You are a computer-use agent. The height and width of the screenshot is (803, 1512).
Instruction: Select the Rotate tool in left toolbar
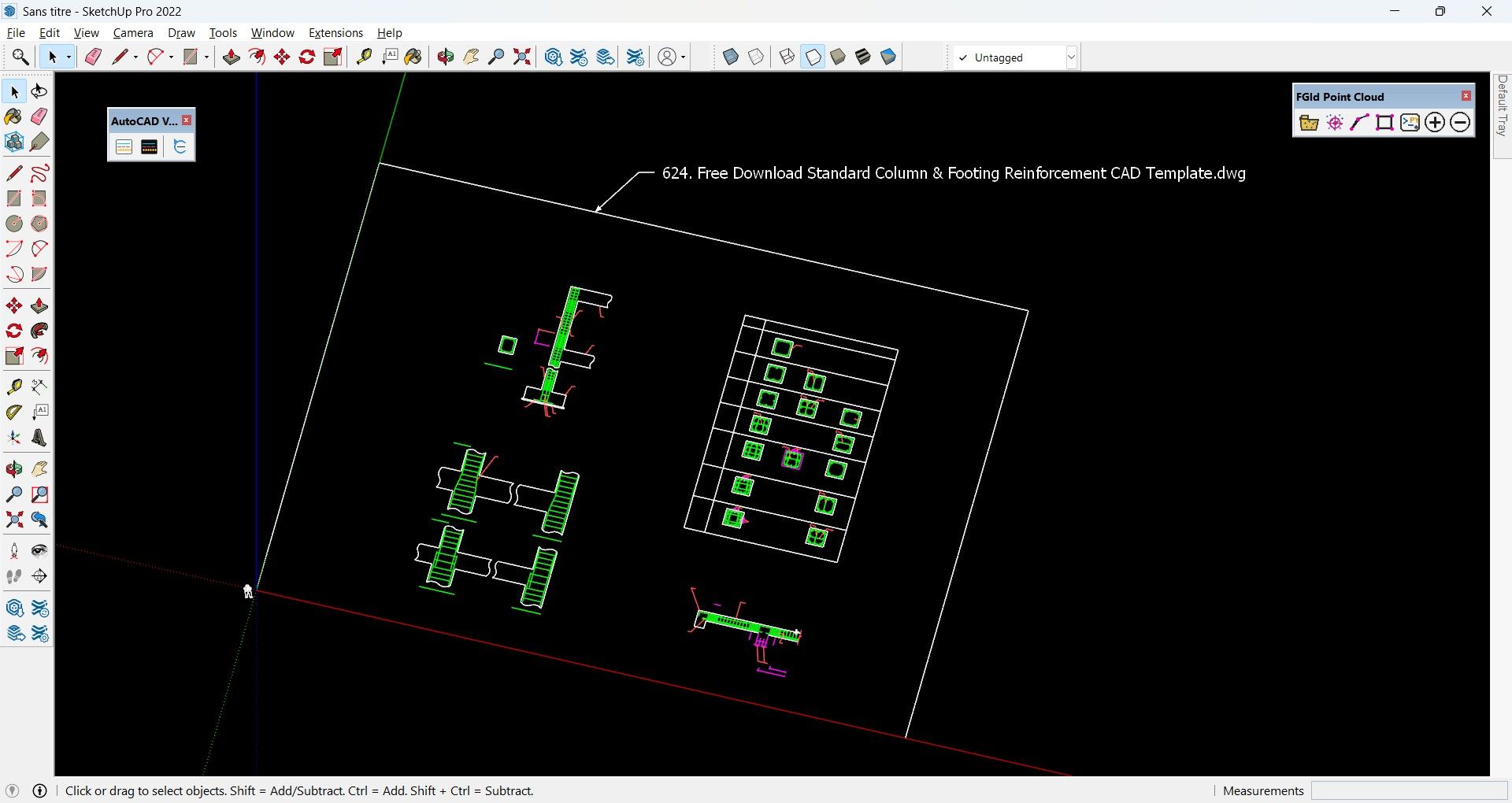click(14, 331)
